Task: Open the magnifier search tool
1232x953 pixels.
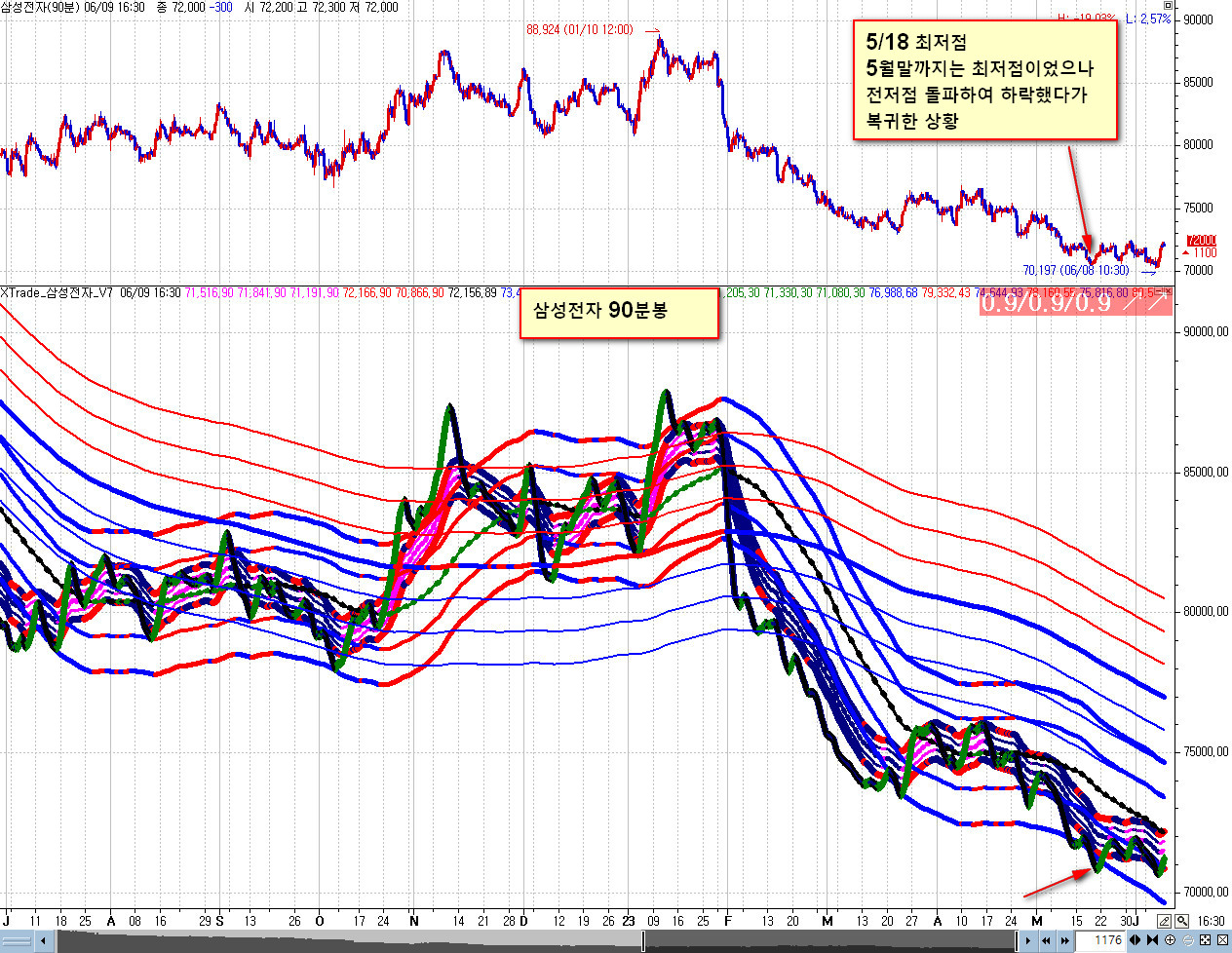Action: pos(1181,921)
